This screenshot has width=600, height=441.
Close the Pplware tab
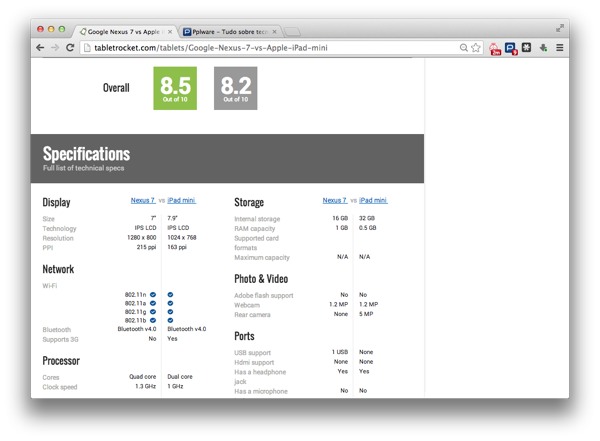[x=274, y=32]
